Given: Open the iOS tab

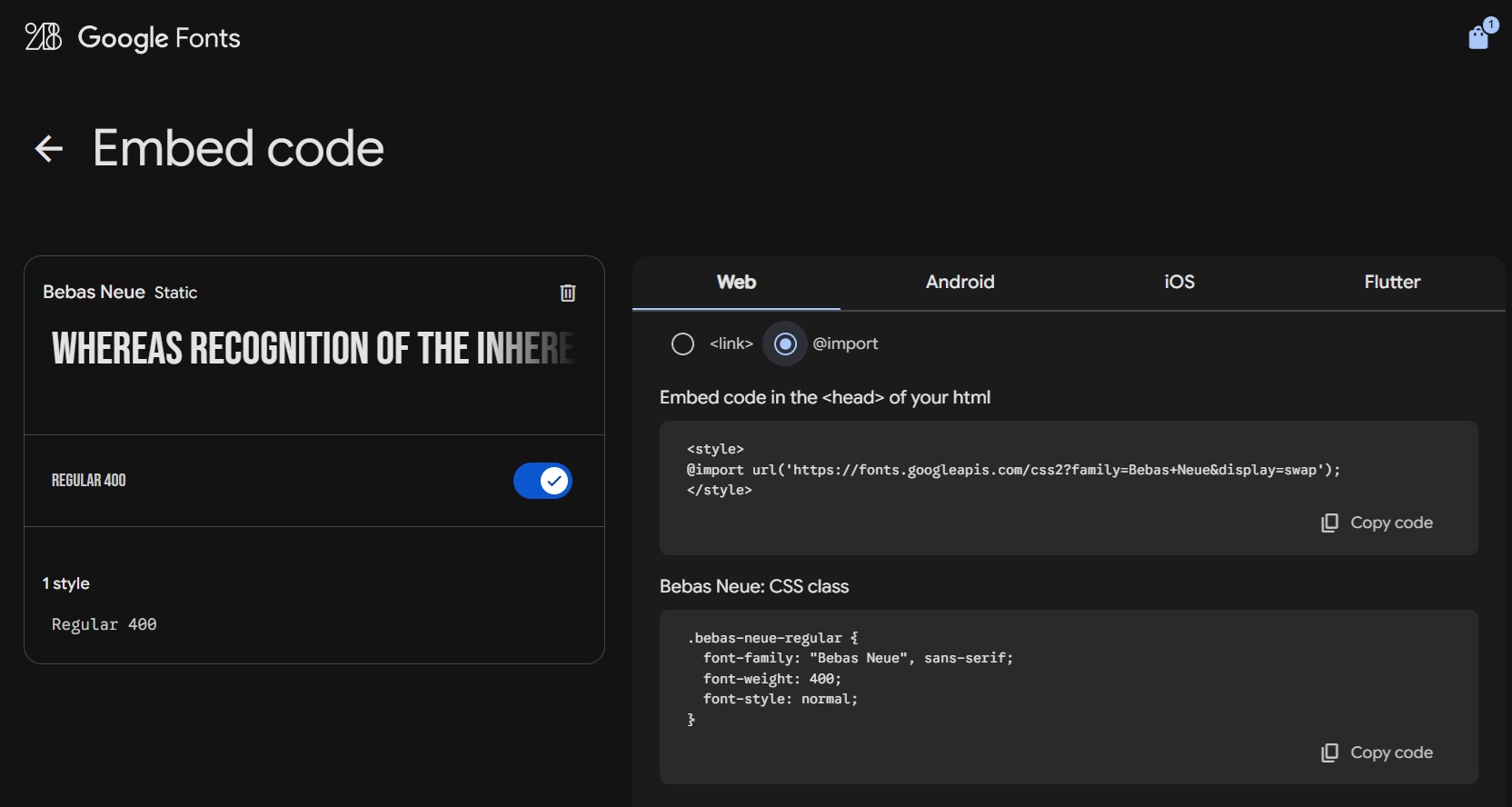Looking at the screenshot, I should click(1179, 283).
